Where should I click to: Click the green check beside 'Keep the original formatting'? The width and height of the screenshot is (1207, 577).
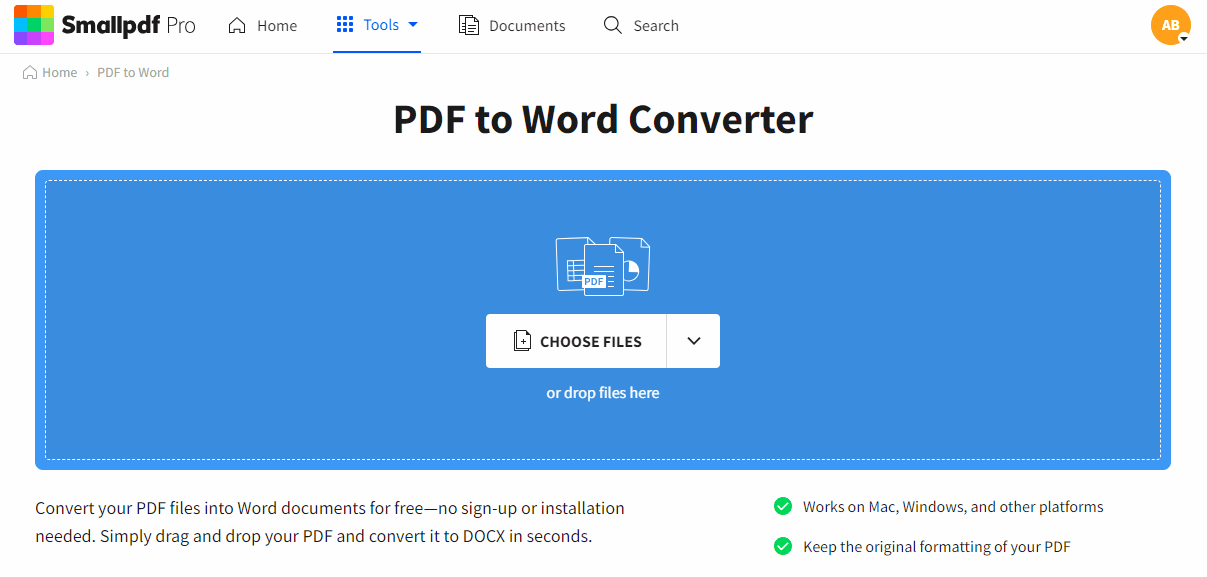pos(783,546)
